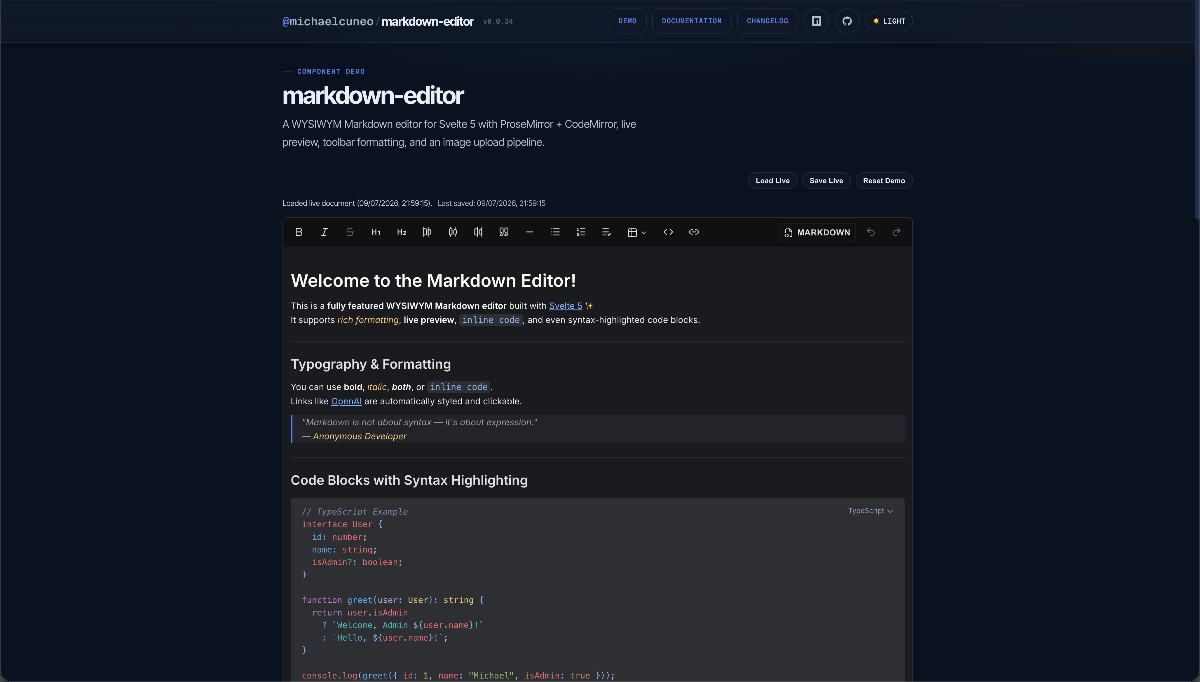Apply italic formatting from the toolbar
This screenshot has width=1200, height=682.
[324, 232]
